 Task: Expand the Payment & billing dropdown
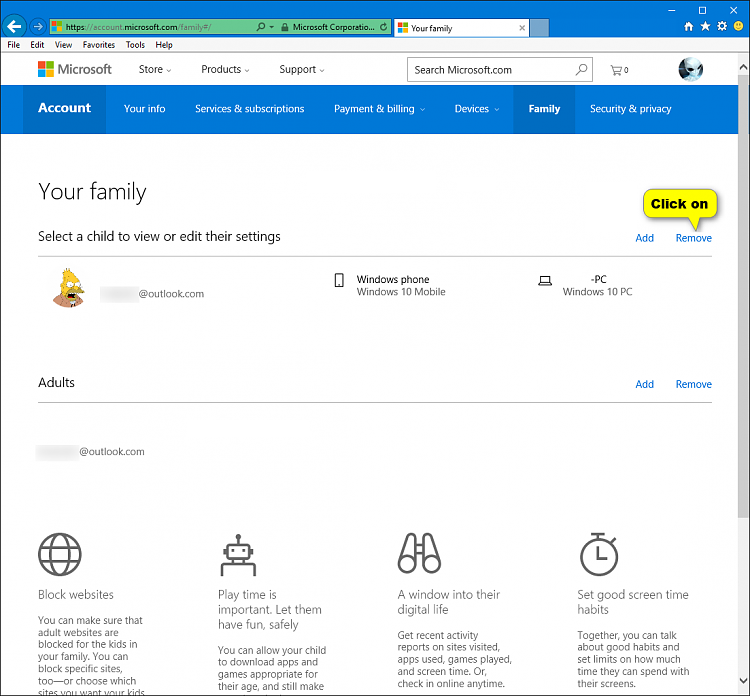pos(379,109)
